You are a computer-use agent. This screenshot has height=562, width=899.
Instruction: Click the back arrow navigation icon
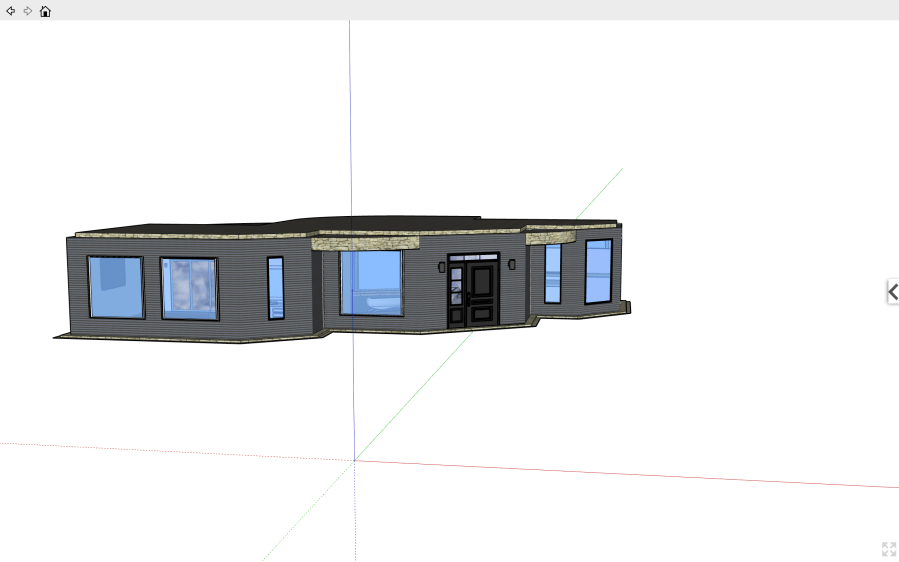click(x=11, y=11)
